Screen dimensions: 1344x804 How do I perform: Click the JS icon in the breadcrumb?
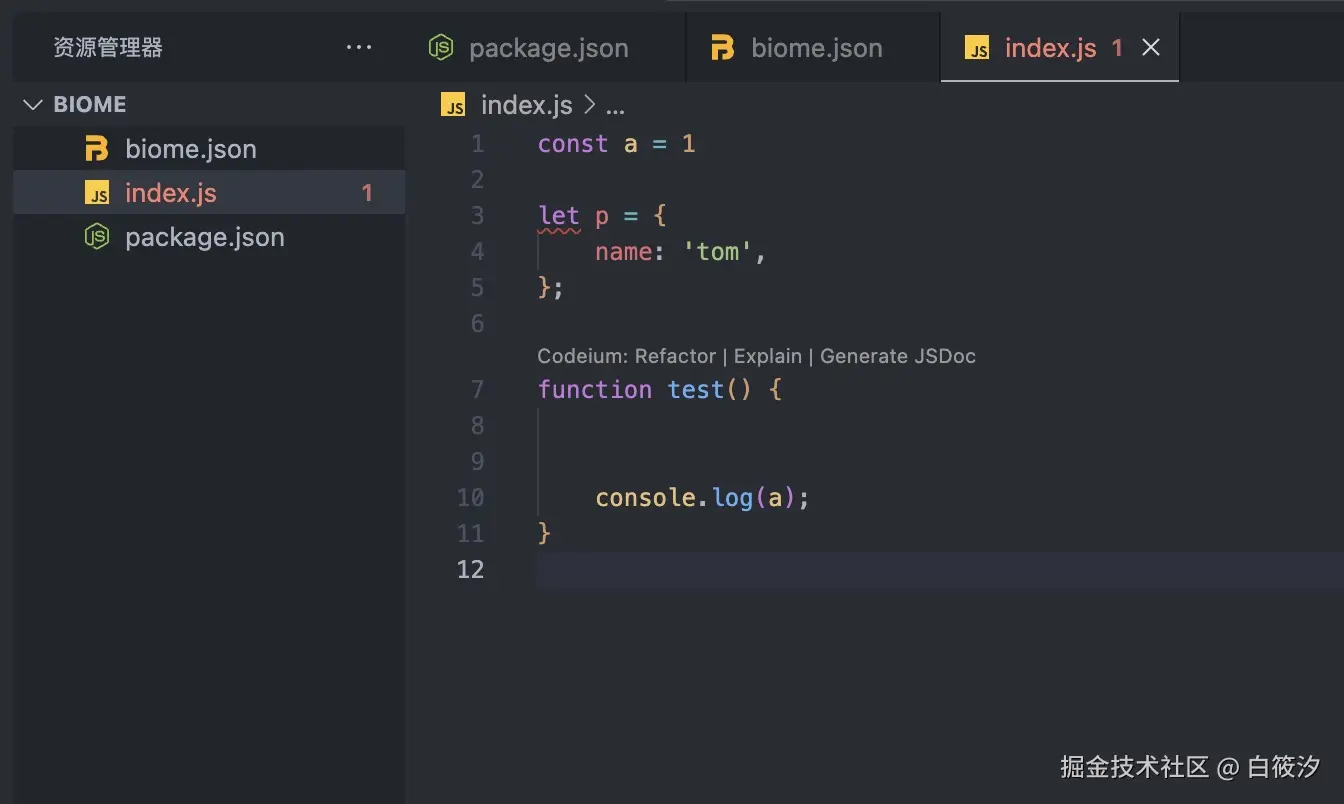pos(453,105)
